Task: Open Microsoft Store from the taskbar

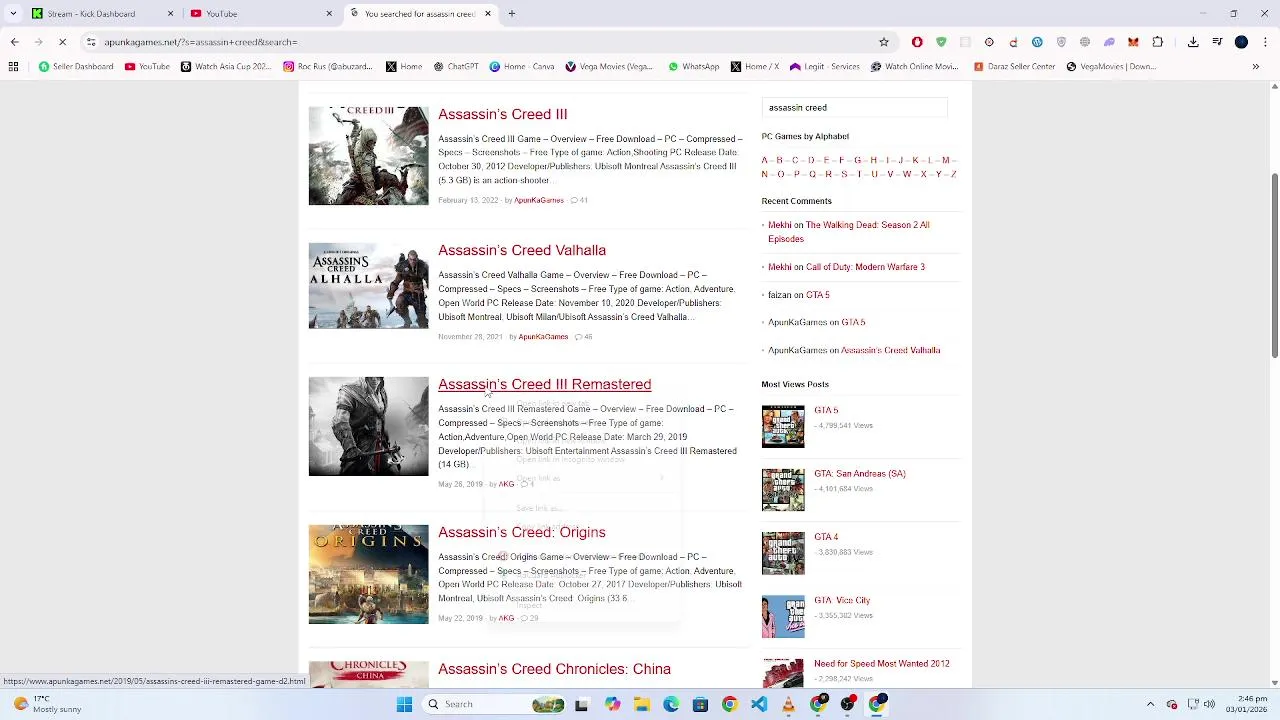Action: (700, 705)
